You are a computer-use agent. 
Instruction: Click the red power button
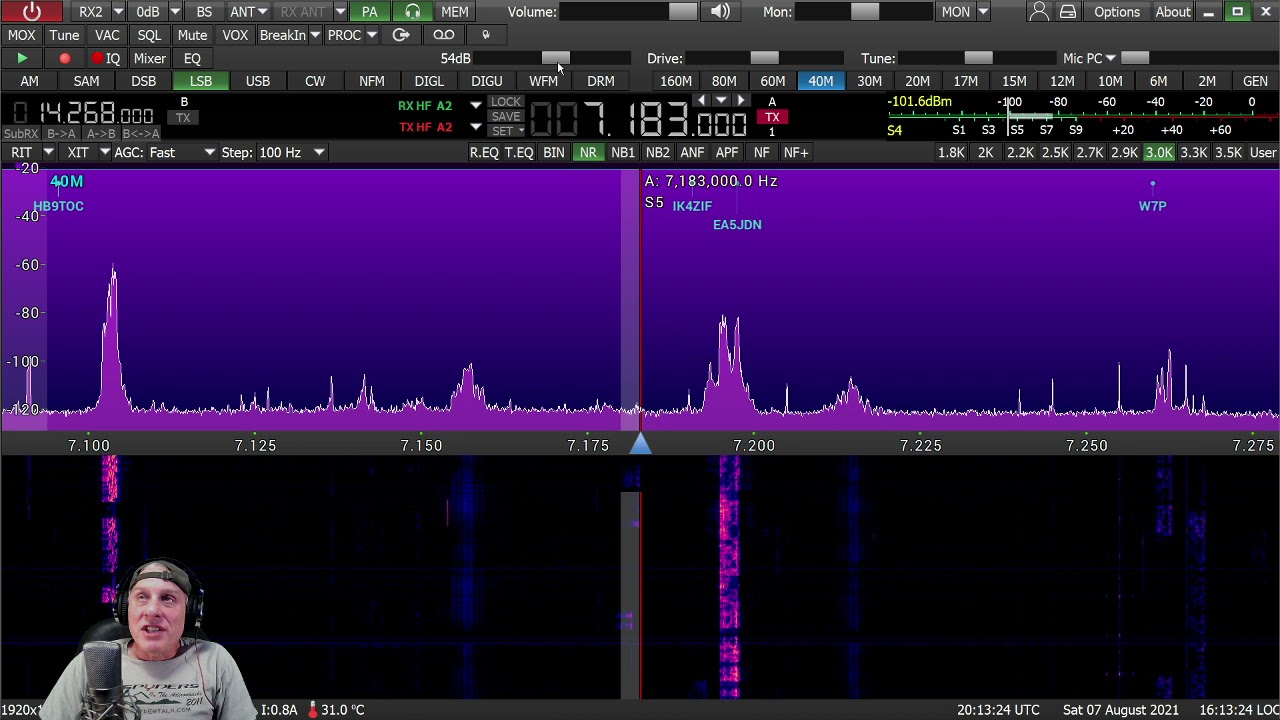click(32, 12)
